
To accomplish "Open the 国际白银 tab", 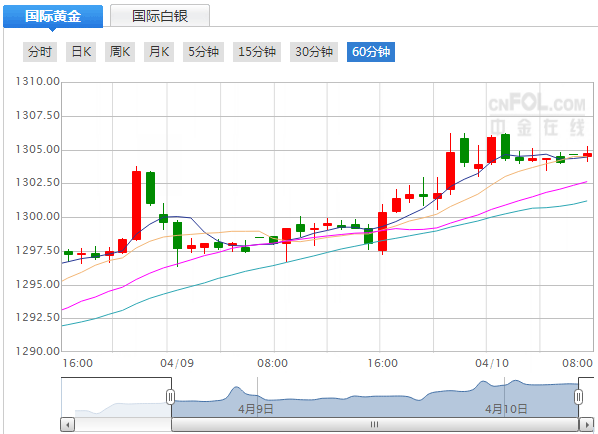I will pos(160,16).
